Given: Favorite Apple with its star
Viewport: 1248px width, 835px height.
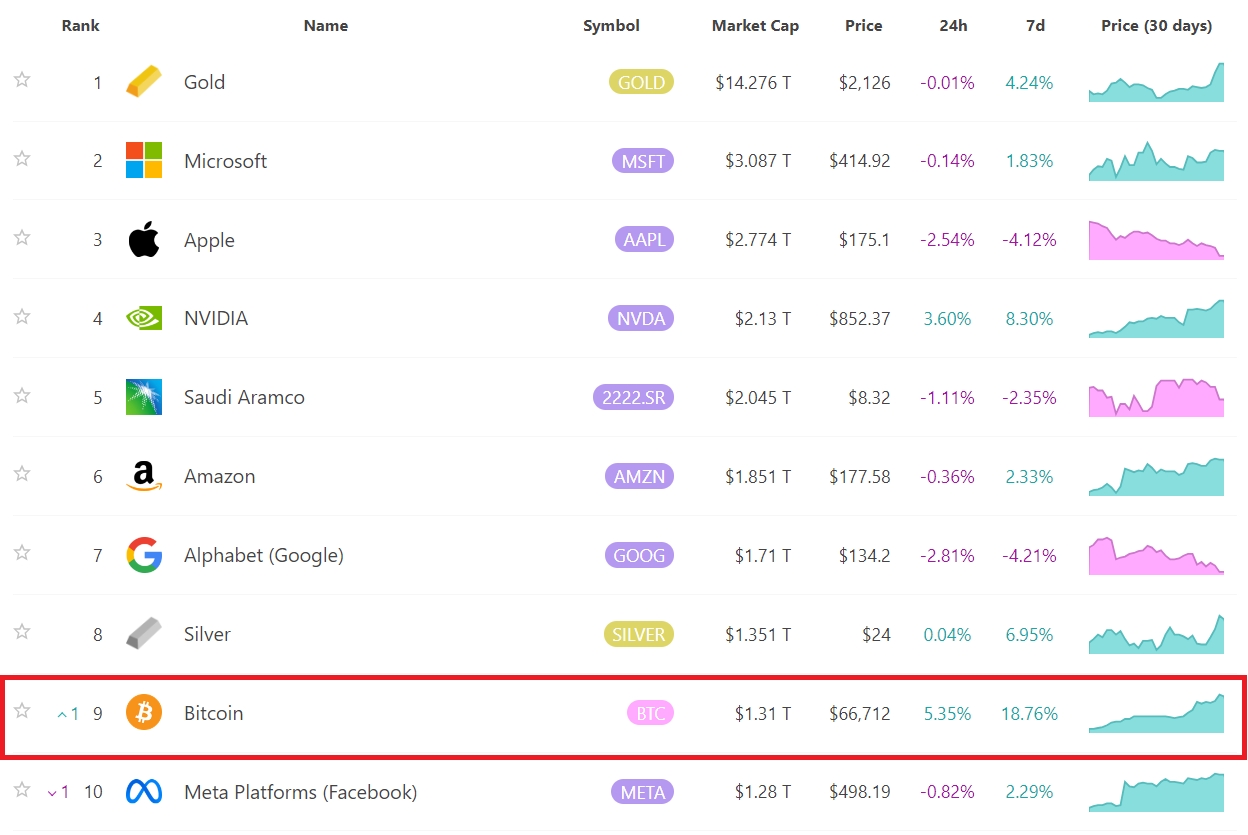Looking at the screenshot, I should [x=22, y=238].
